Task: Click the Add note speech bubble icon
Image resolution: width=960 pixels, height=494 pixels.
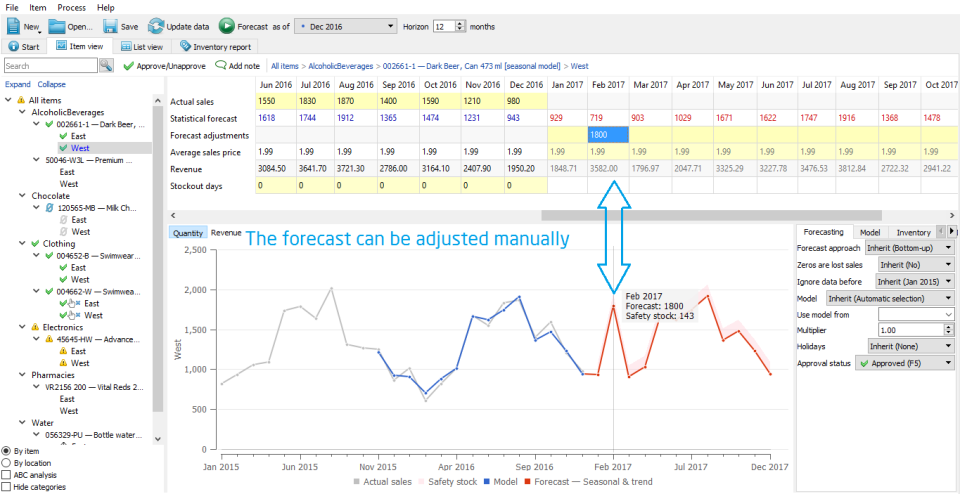Action: tap(220, 65)
